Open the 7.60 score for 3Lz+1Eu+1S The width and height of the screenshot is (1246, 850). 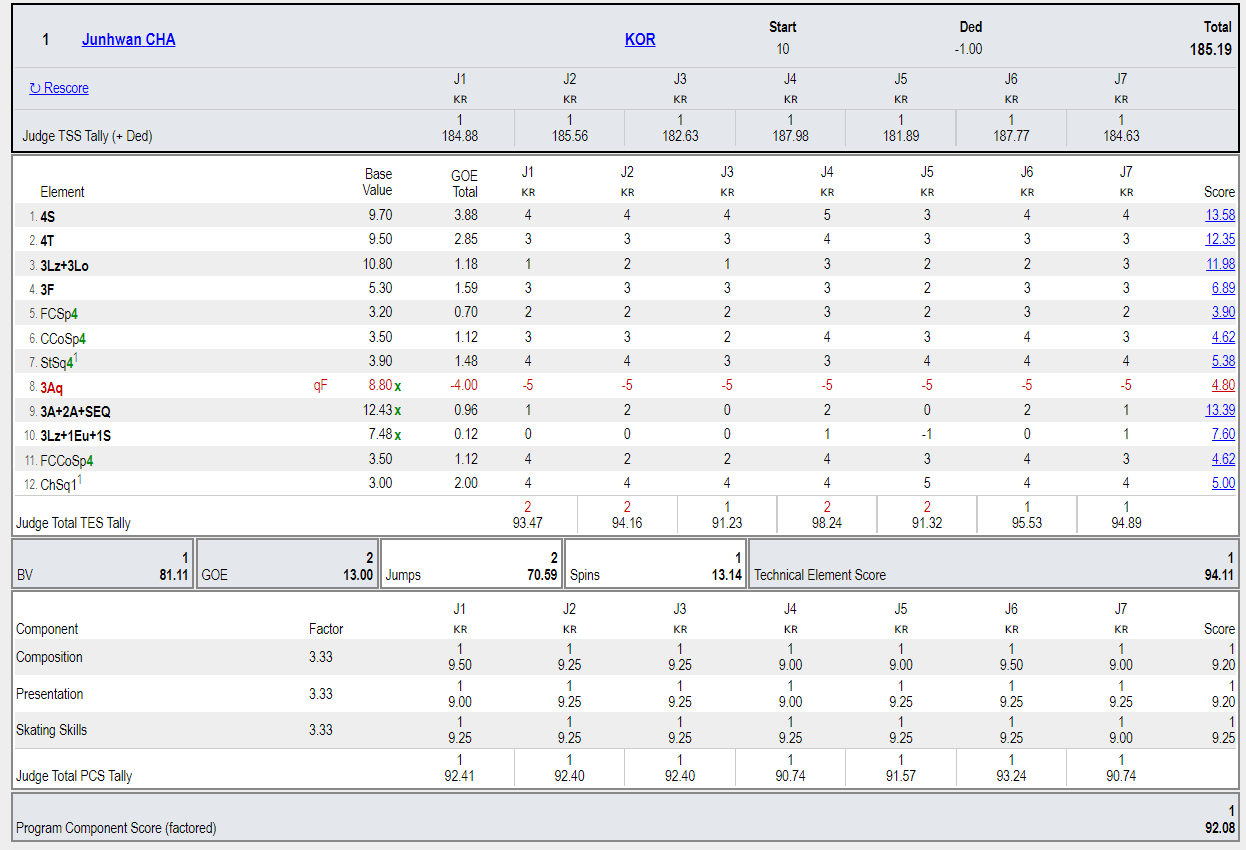[1223, 434]
